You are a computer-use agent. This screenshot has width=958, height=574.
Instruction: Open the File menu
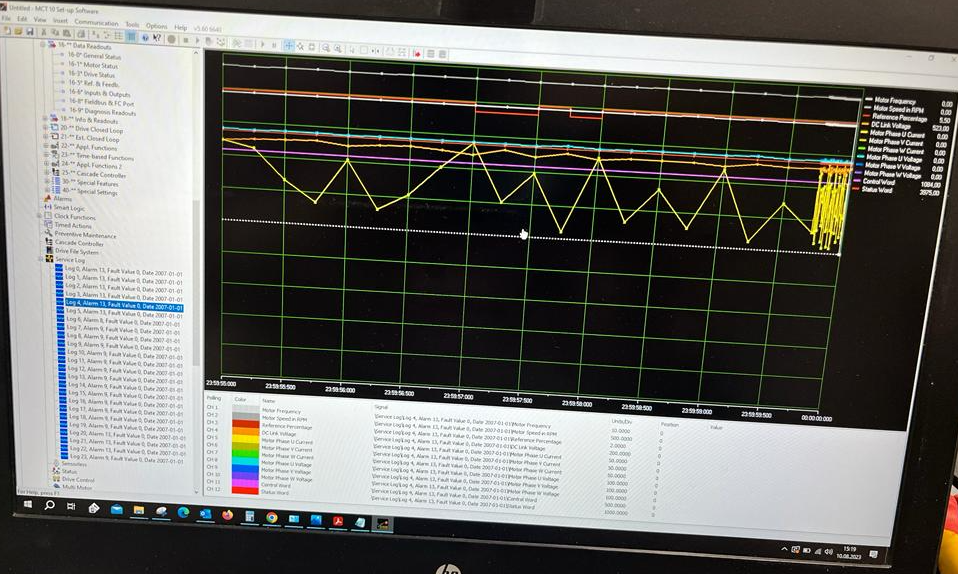(x=6, y=18)
